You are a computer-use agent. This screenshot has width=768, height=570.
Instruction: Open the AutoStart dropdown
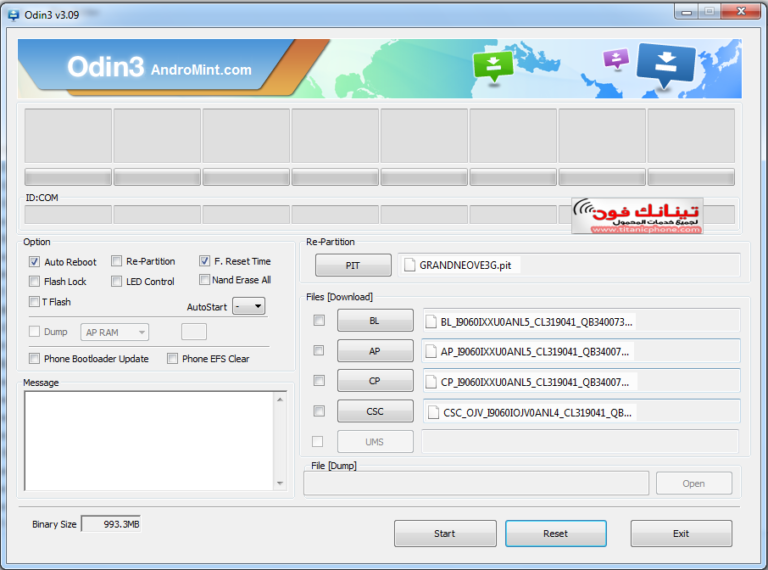[249, 306]
